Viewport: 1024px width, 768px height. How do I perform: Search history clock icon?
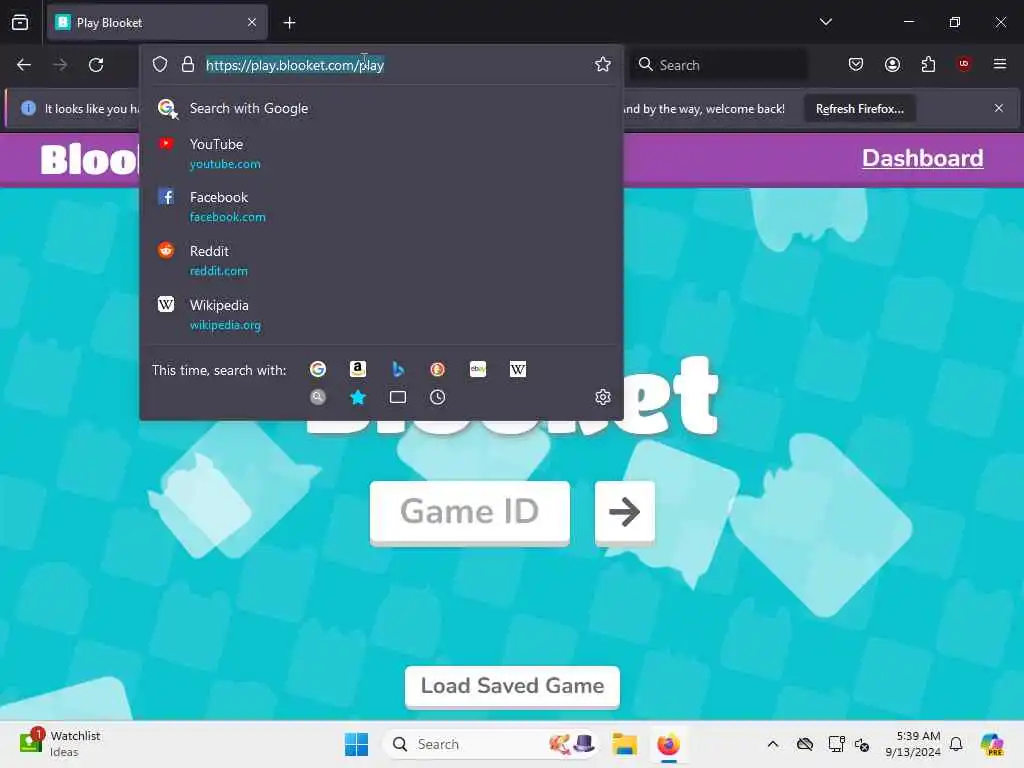(x=438, y=397)
